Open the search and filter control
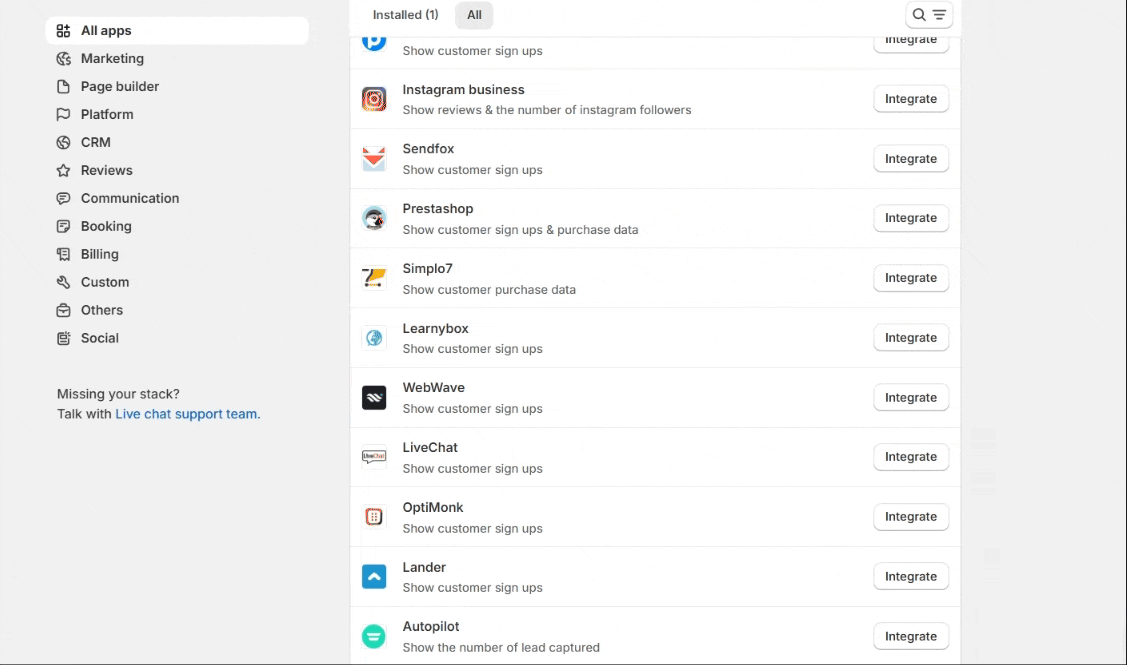Screen dimensions: 1127x665 [x=929, y=14]
